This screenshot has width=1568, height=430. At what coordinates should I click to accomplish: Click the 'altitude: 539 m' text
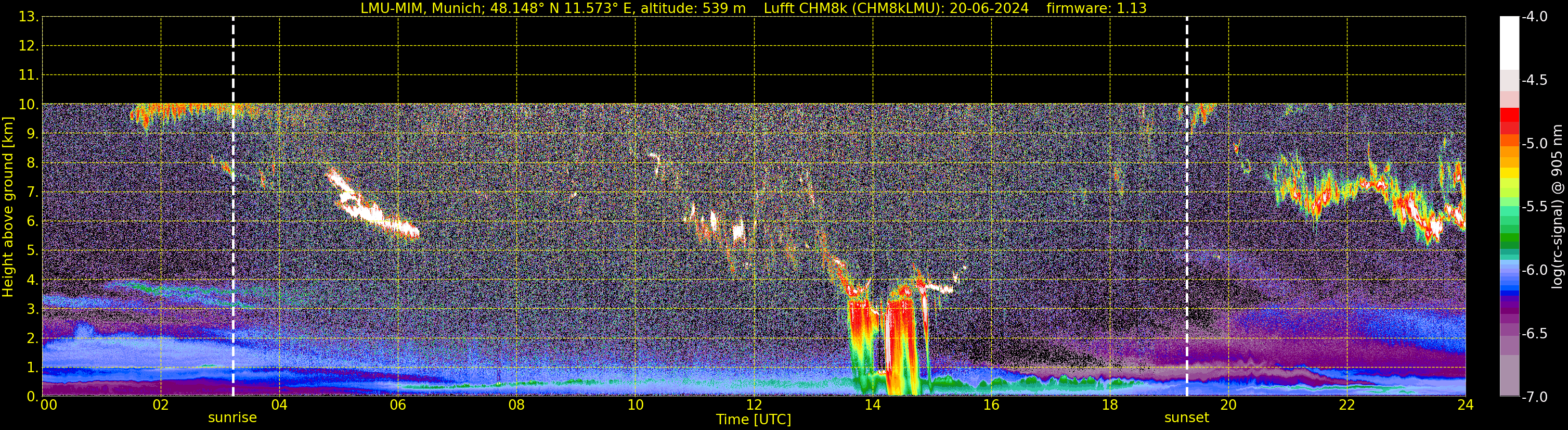(693, 8)
